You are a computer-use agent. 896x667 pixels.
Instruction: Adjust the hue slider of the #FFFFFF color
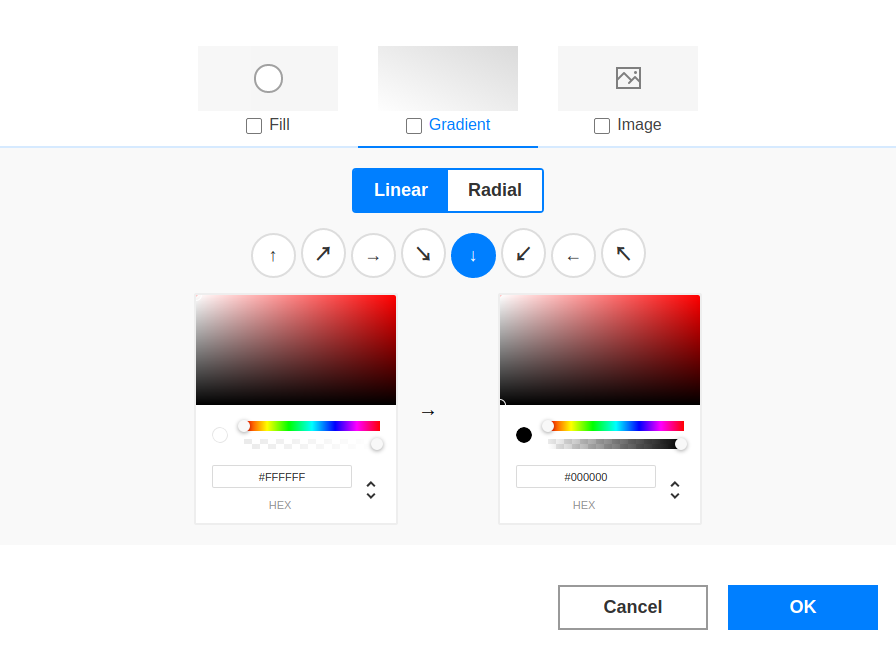pos(312,426)
